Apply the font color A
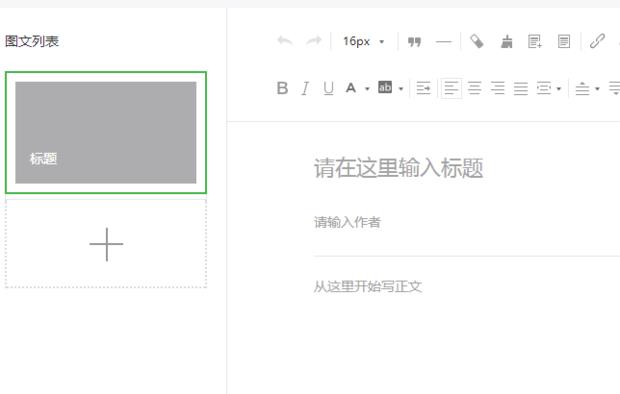 click(351, 88)
